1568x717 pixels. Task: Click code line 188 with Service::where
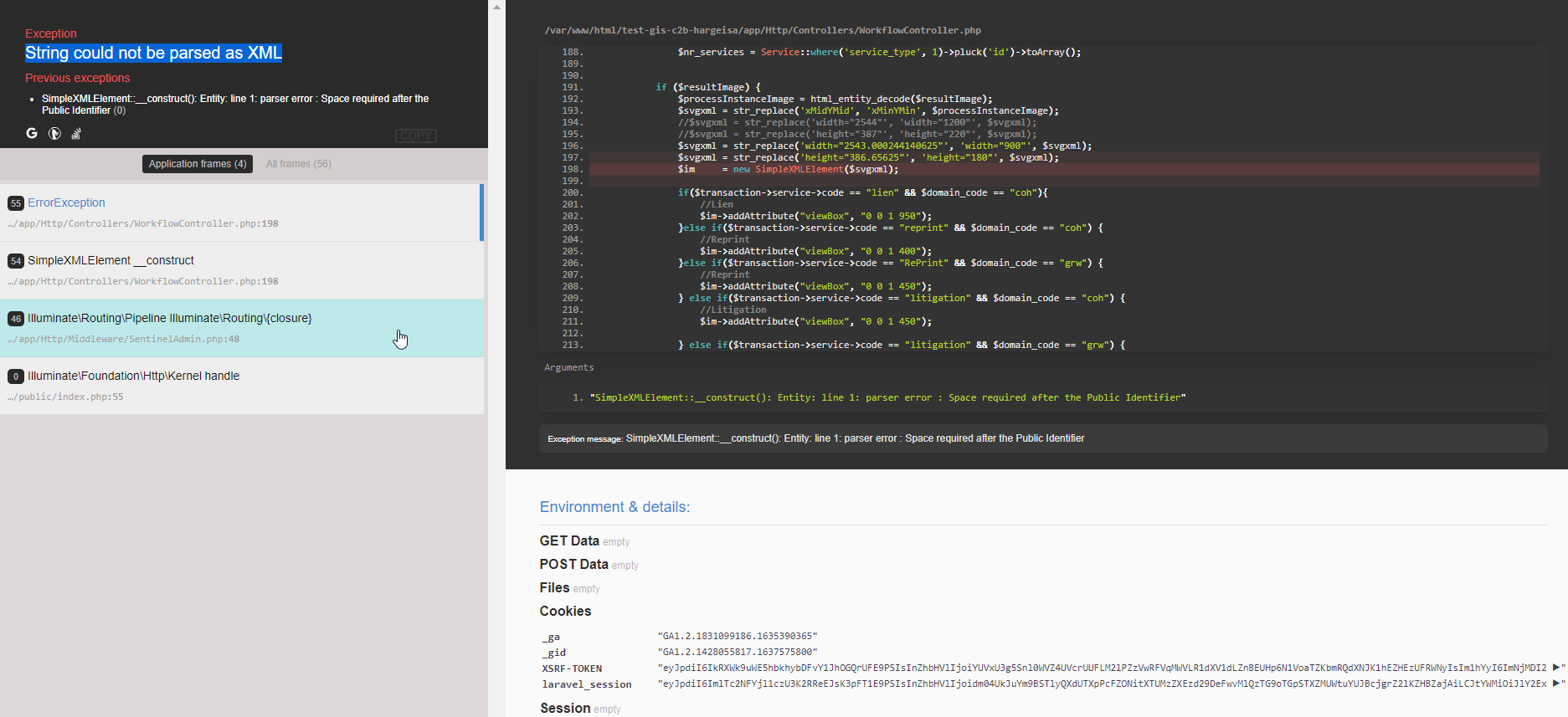(x=879, y=52)
